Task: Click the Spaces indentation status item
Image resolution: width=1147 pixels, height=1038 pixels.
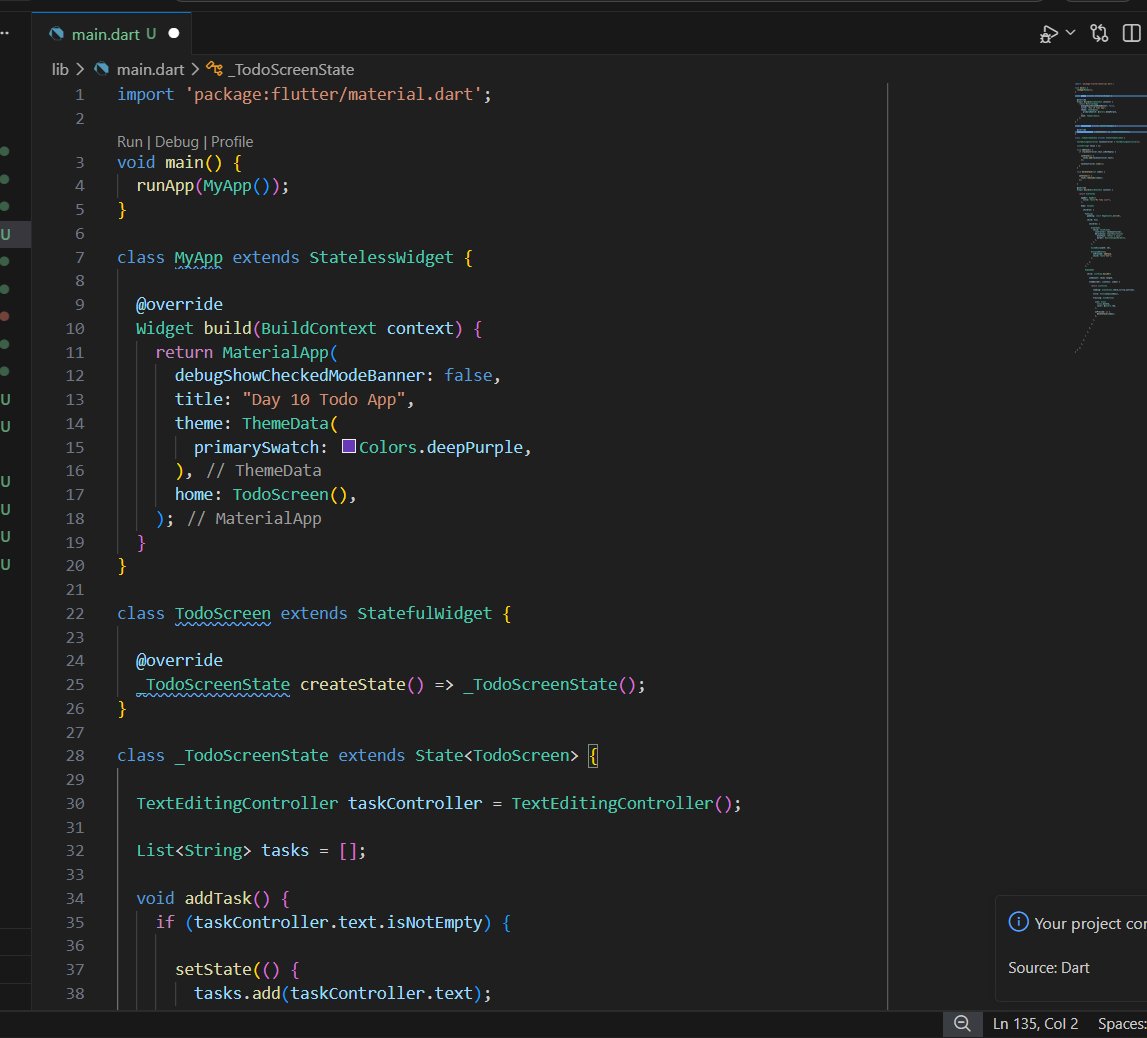Action: (1121, 1024)
